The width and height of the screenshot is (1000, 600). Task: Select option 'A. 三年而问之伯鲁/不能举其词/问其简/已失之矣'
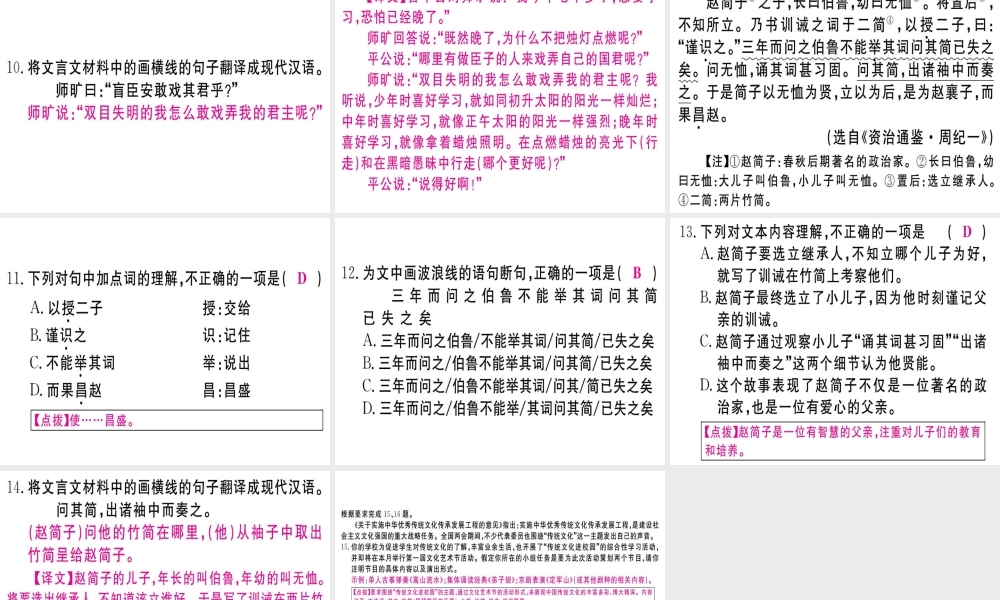tap(508, 341)
